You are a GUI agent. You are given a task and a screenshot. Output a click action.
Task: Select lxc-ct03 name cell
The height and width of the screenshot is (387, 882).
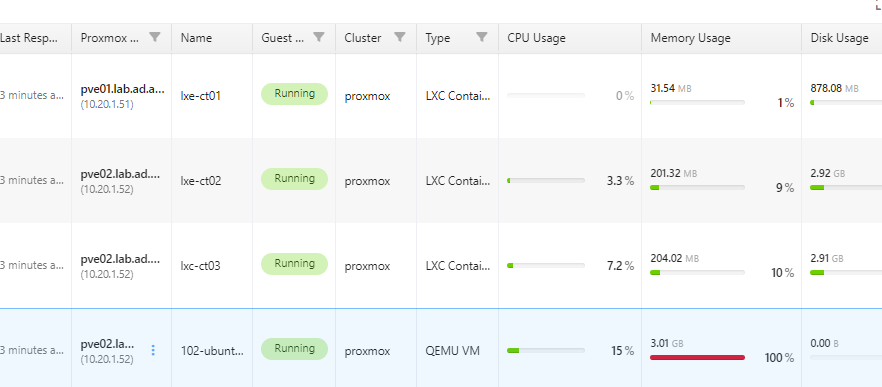coord(201,266)
